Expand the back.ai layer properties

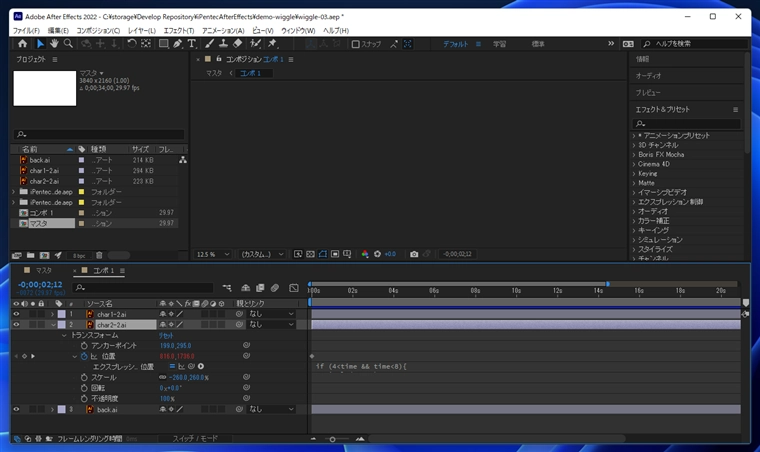pos(52,409)
